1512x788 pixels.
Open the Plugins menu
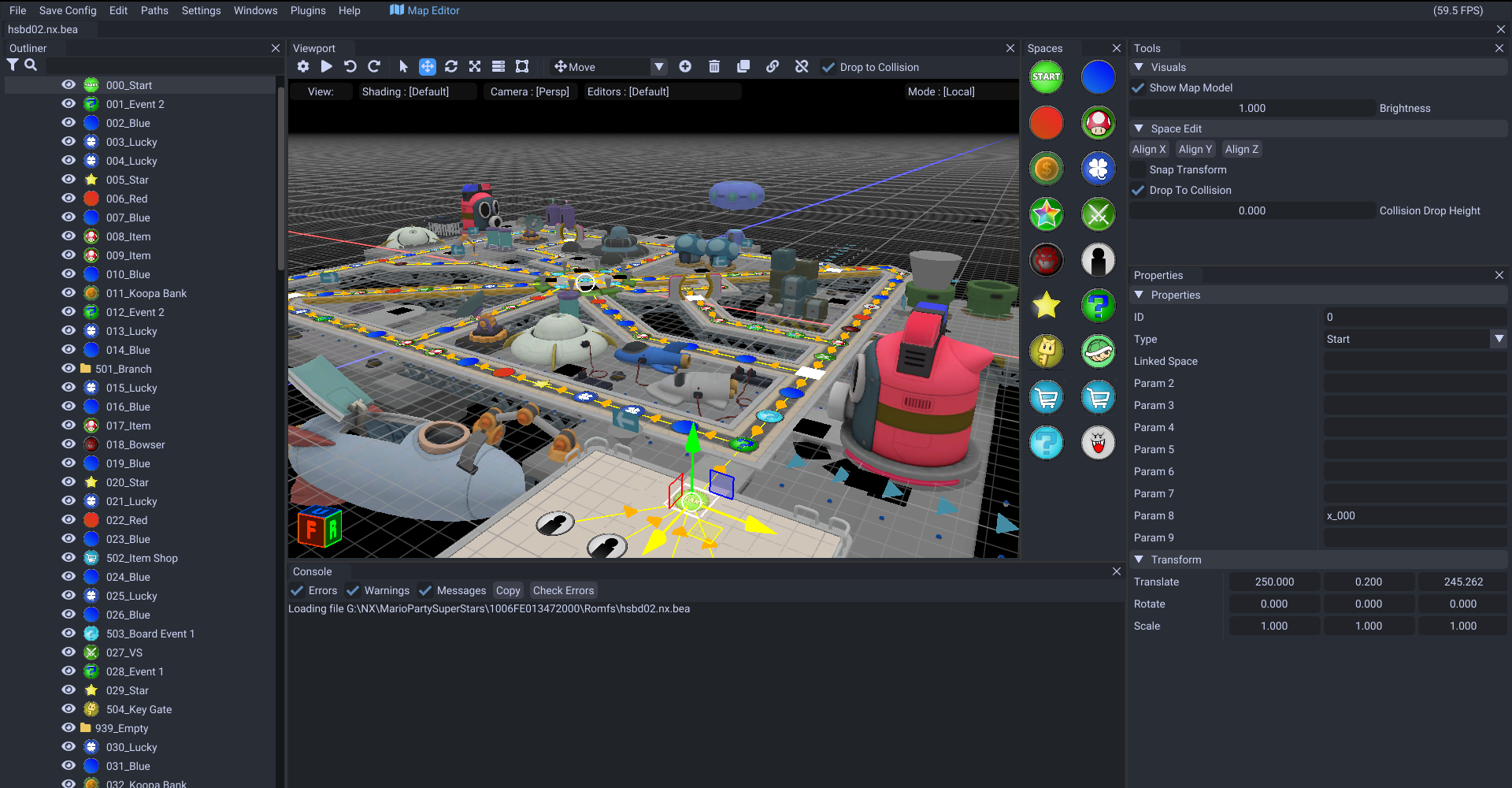point(308,10)
